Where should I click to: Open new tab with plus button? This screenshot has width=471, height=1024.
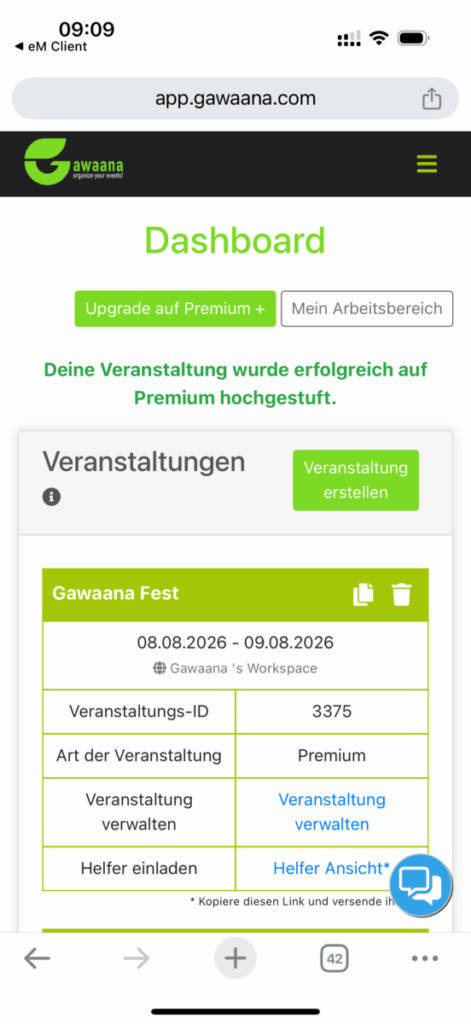(x=235, y=959)
